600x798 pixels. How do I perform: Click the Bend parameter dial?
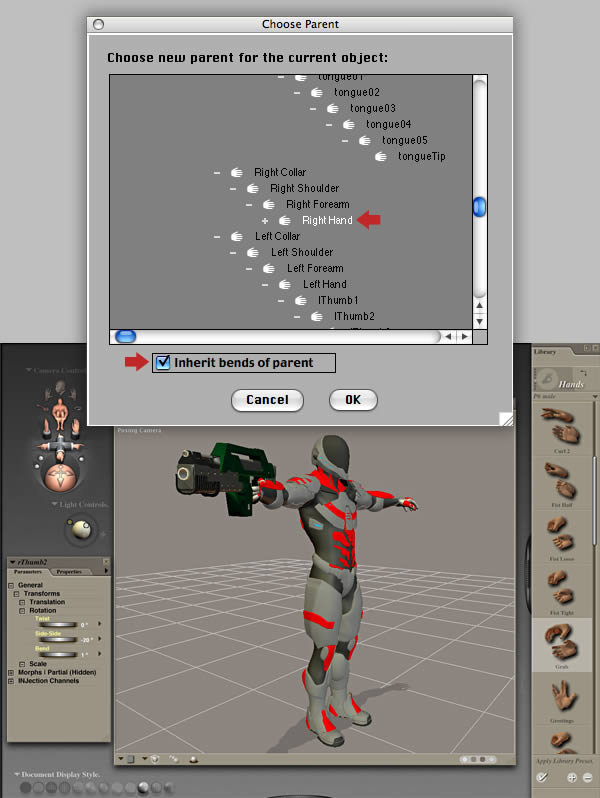59,654
